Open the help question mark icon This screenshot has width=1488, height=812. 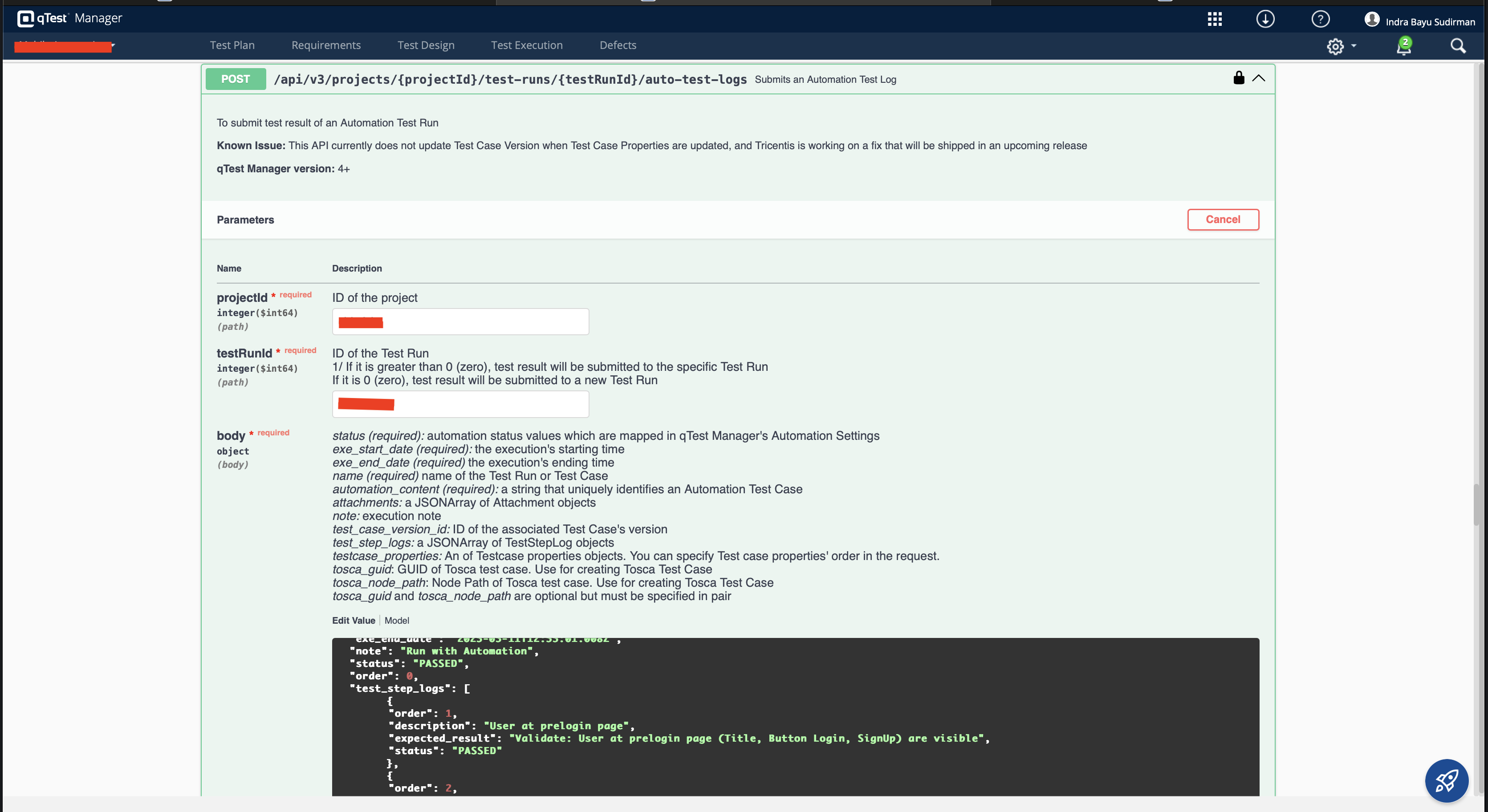[1320, 19]
